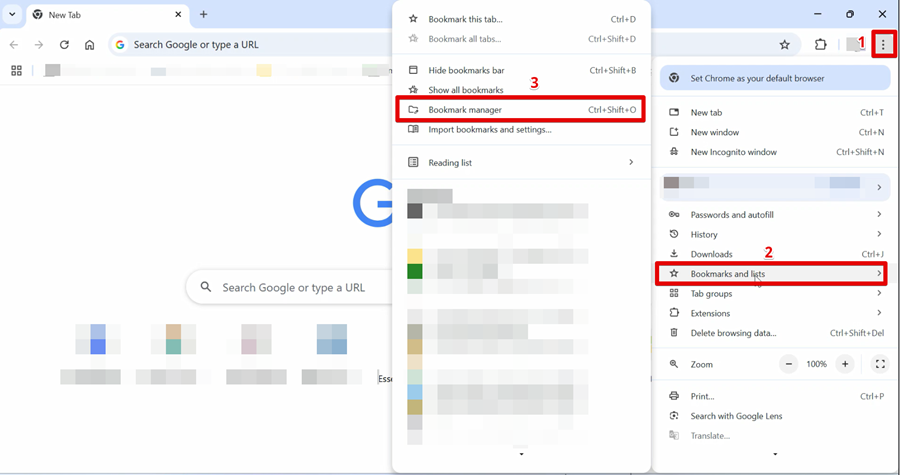
Task: Open new tab with plus icon
Action: point(203,15)
